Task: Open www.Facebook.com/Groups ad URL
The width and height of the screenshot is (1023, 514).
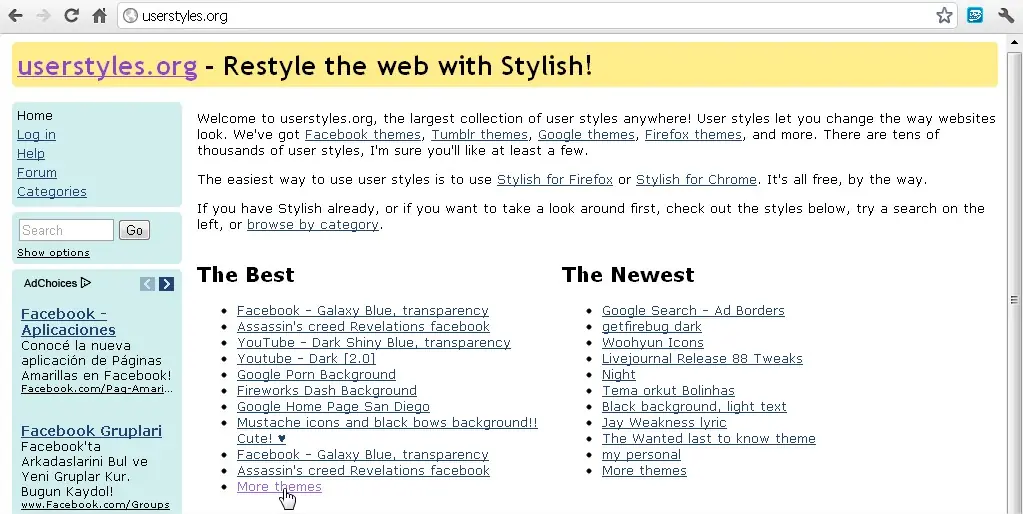Action: 95,505
